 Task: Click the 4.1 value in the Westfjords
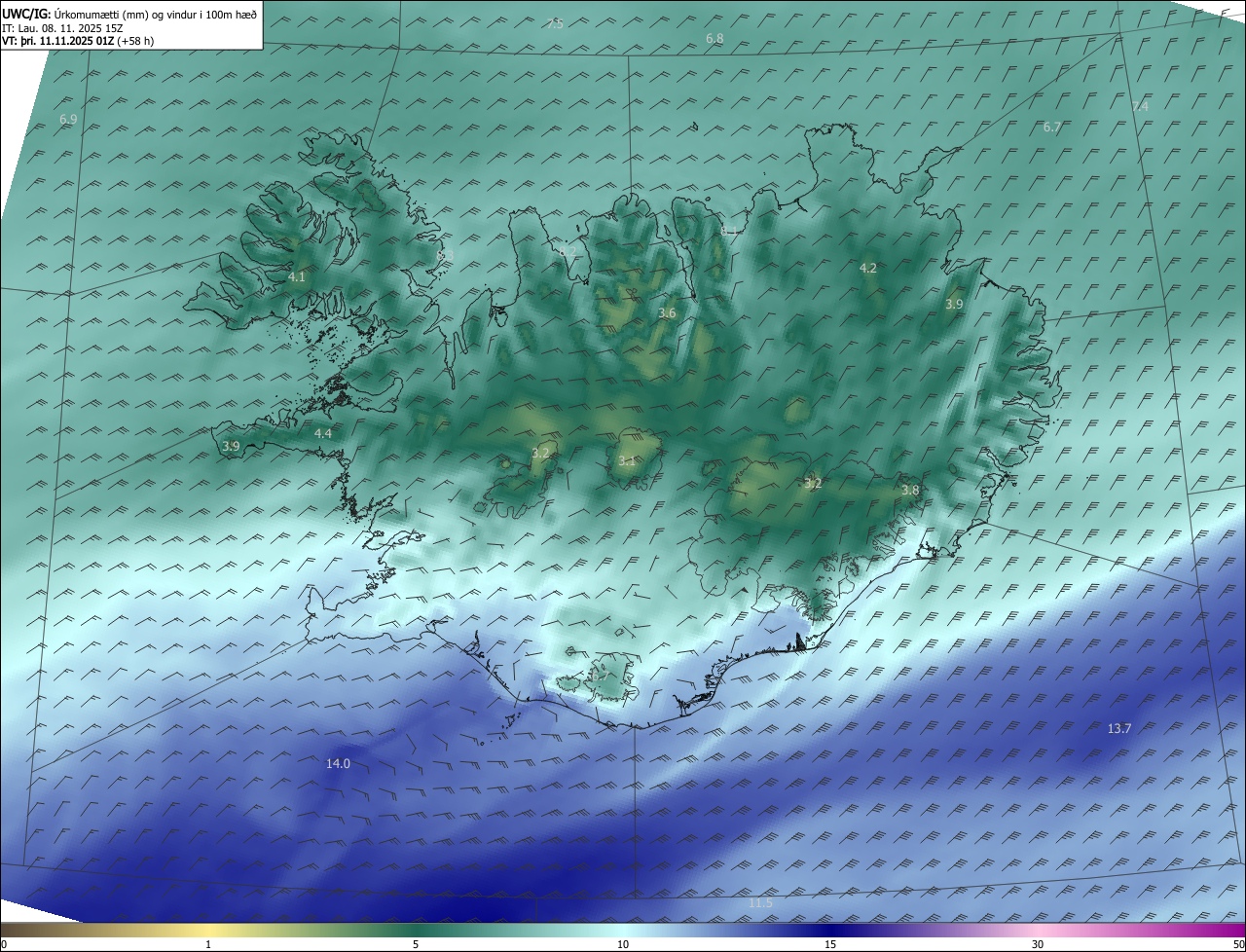[x=297, y=277]
